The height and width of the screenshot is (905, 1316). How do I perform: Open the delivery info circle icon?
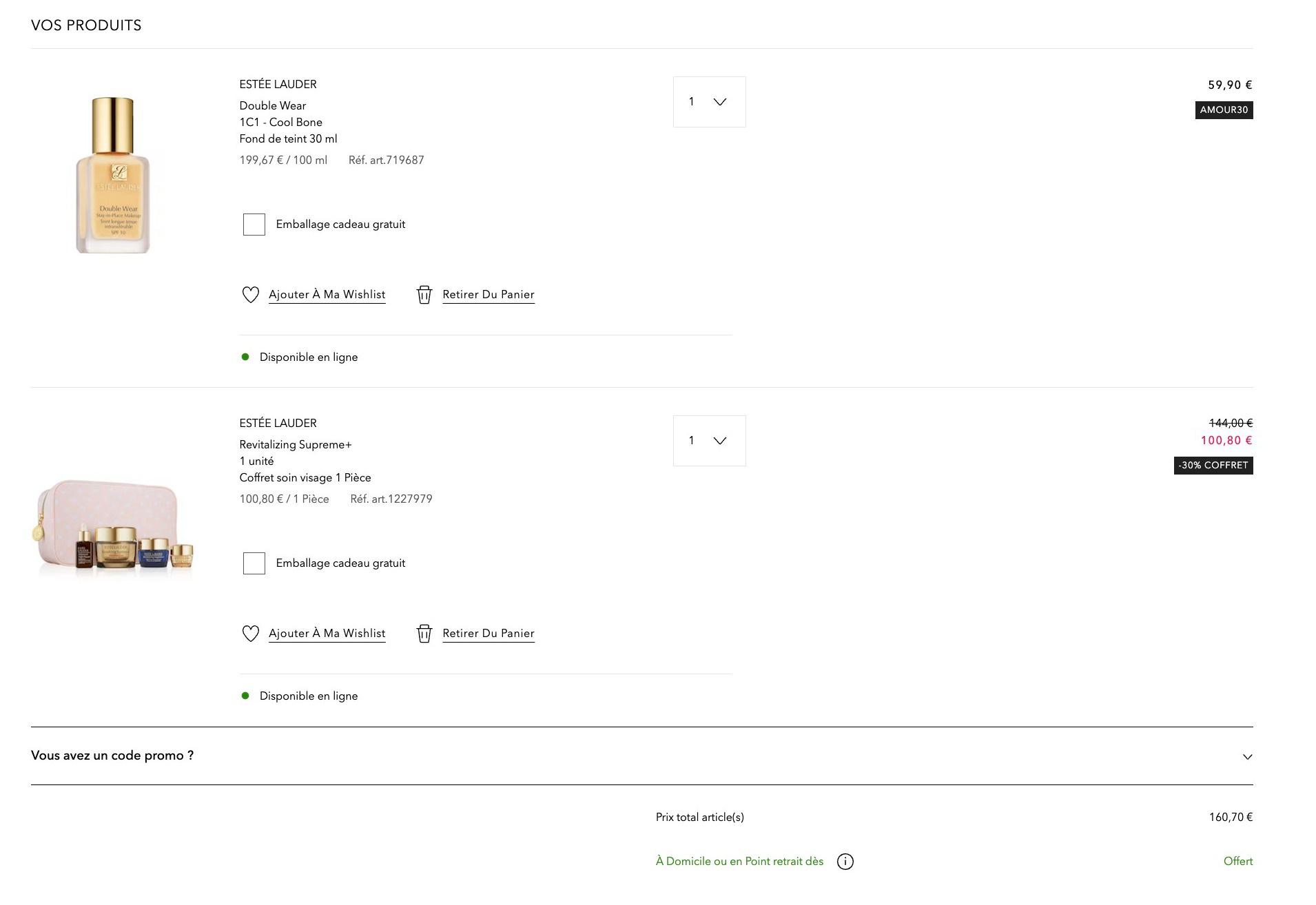pos(845,862)
